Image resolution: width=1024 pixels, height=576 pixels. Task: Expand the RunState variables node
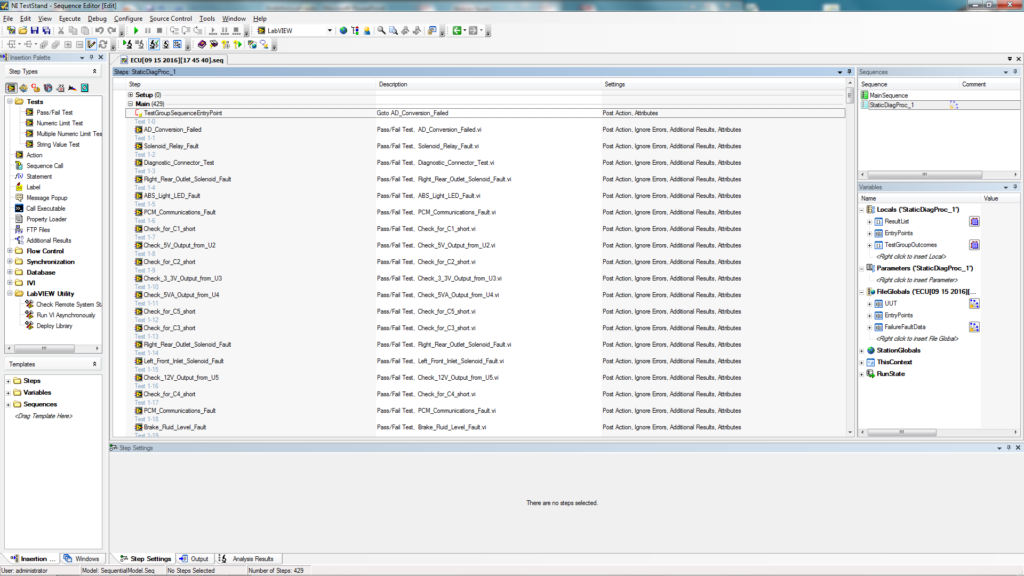pyautogui.click(x=862, y=374)
